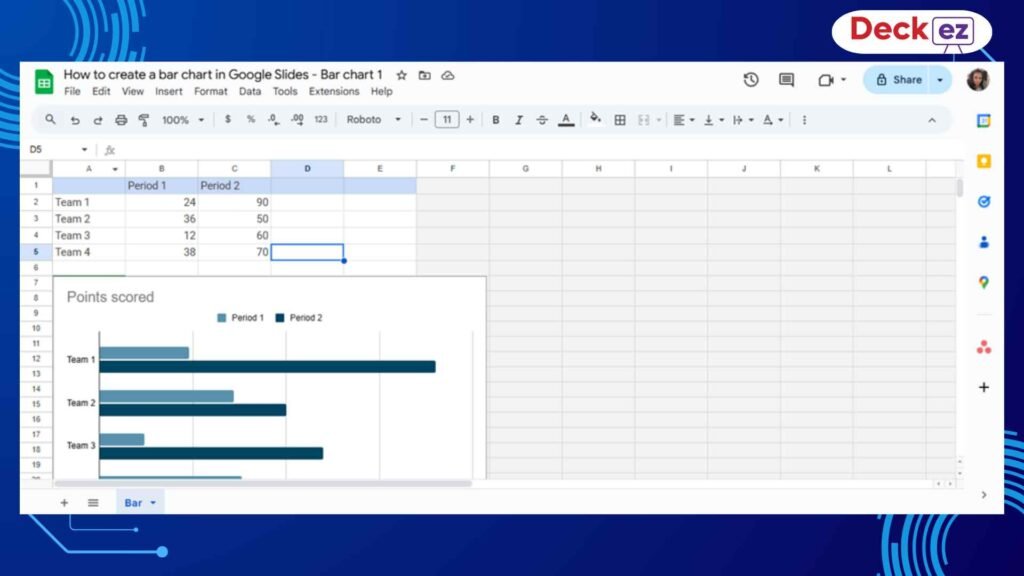Click the Borders icon
This screenshot has width=1024, height=576.
[x=619, y=119]
